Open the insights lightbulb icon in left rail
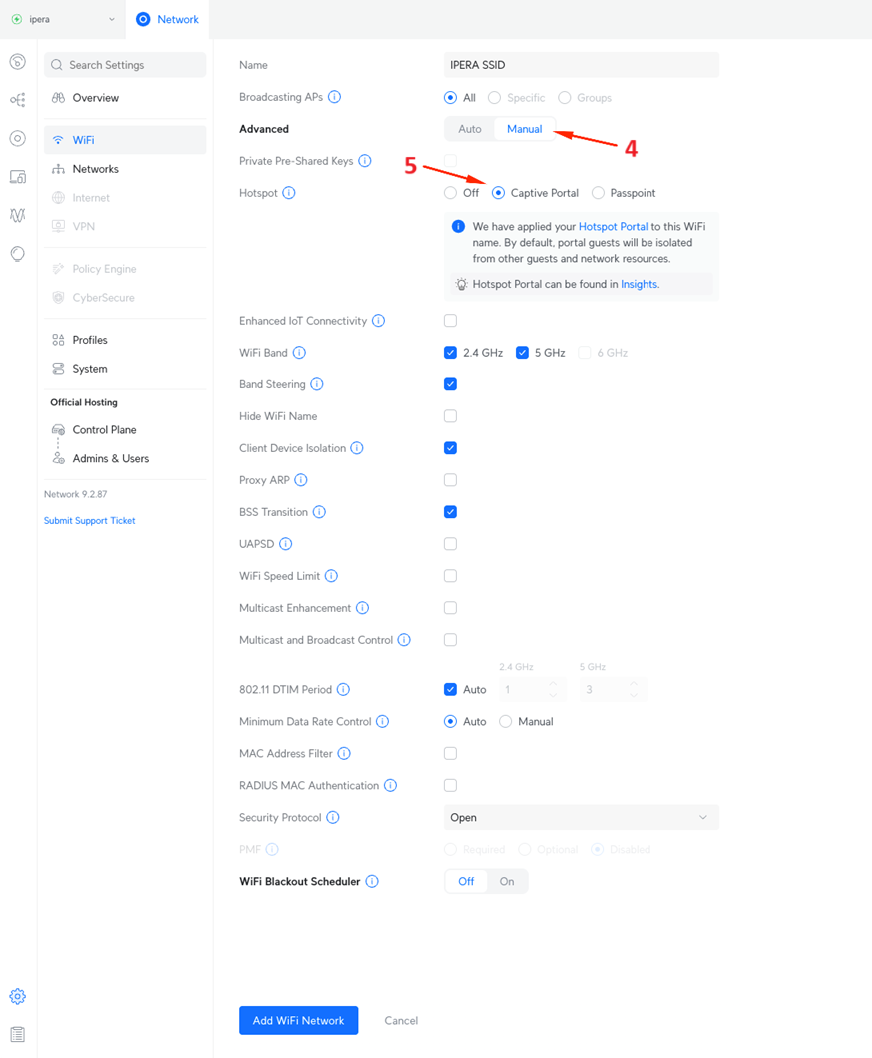The image size is (872, 1058). 17,253
